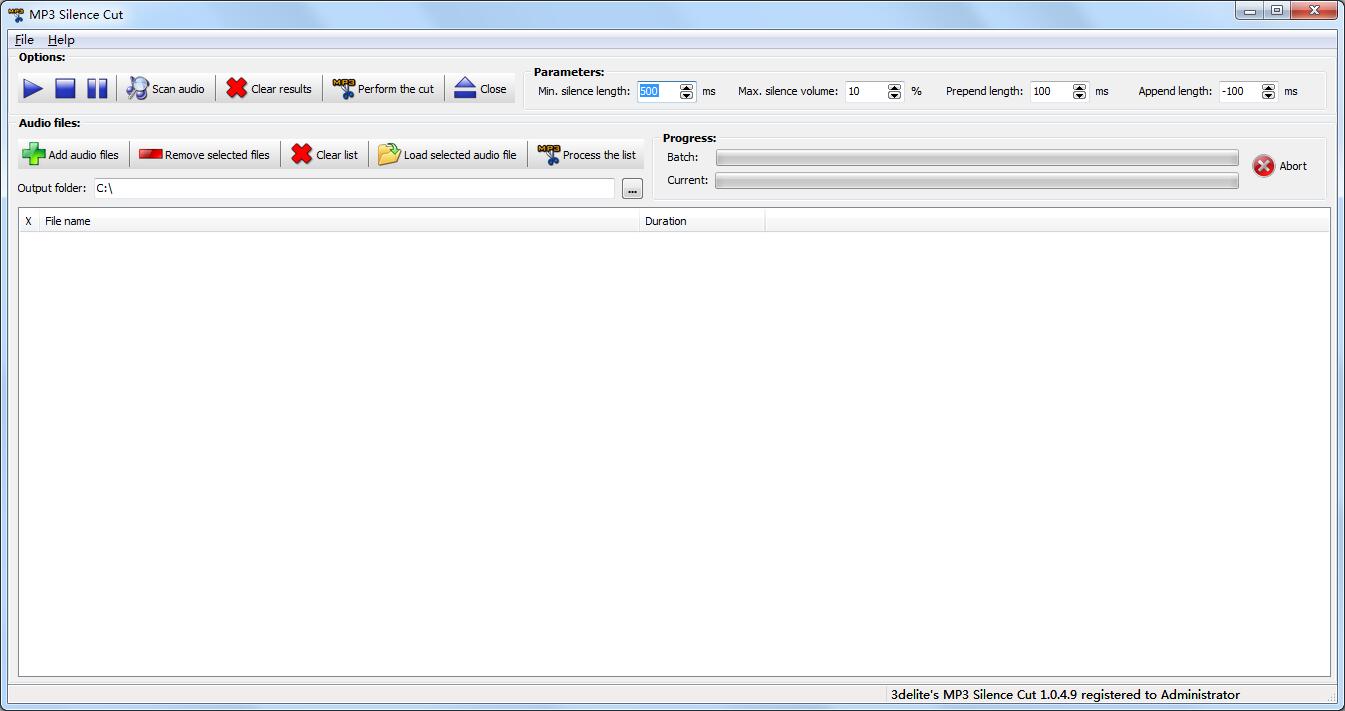Focus the Min. silence length field
The height and width of the screenshot is (711, 1345).
pyautogui.click(x=657, y=91)
